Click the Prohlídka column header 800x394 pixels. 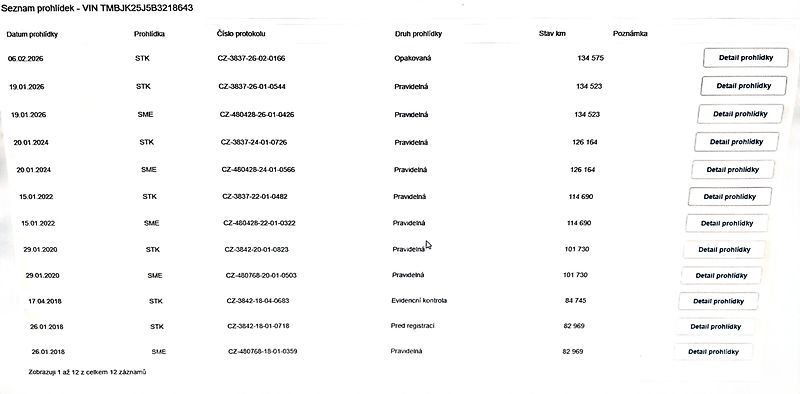coord(149,34)
